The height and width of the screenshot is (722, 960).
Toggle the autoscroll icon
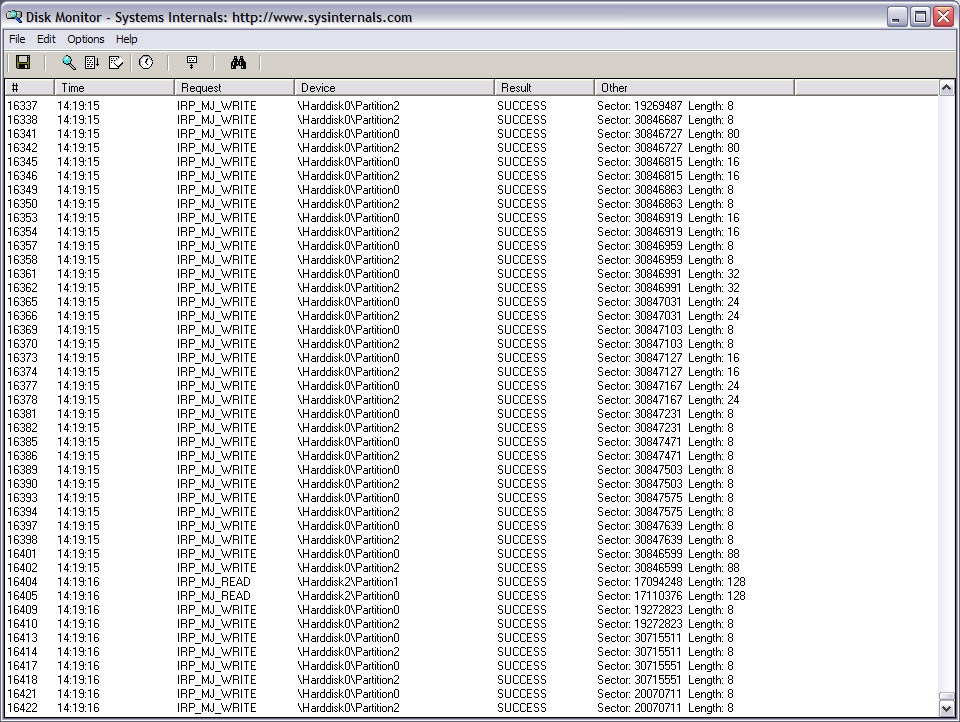point(92,62)
